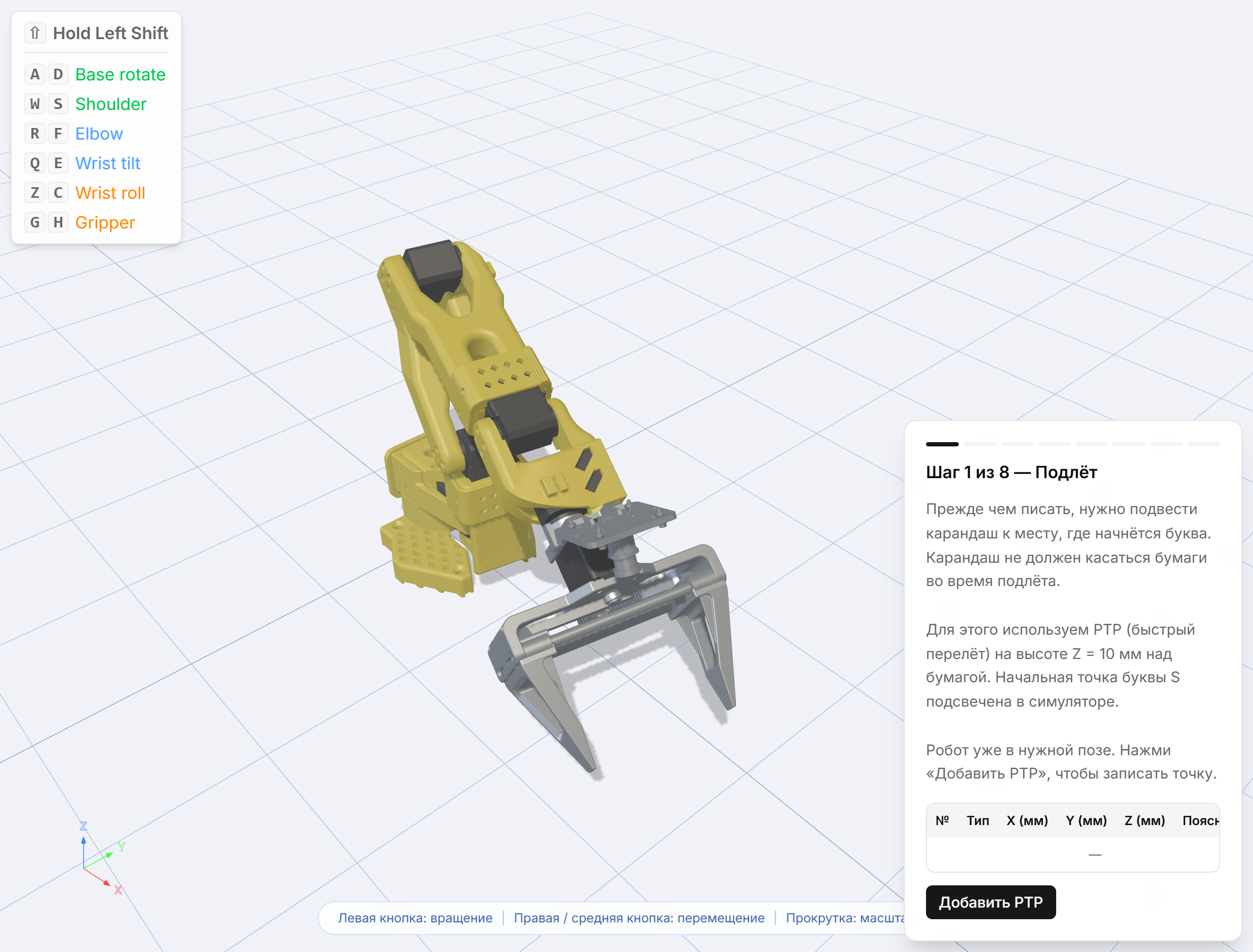Select the "Base rotate" label

pyautogui.click(x=120, y=74)
